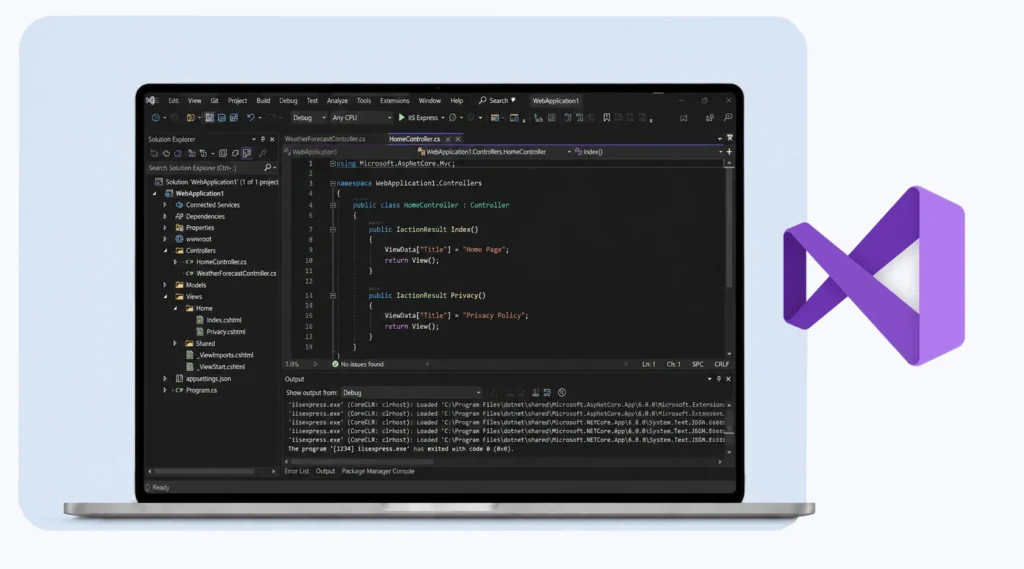Image resolution: width=1024 pixels, height=569 pixels.
Task: Click the green No issues found check icon
Action: pos(335,365)
